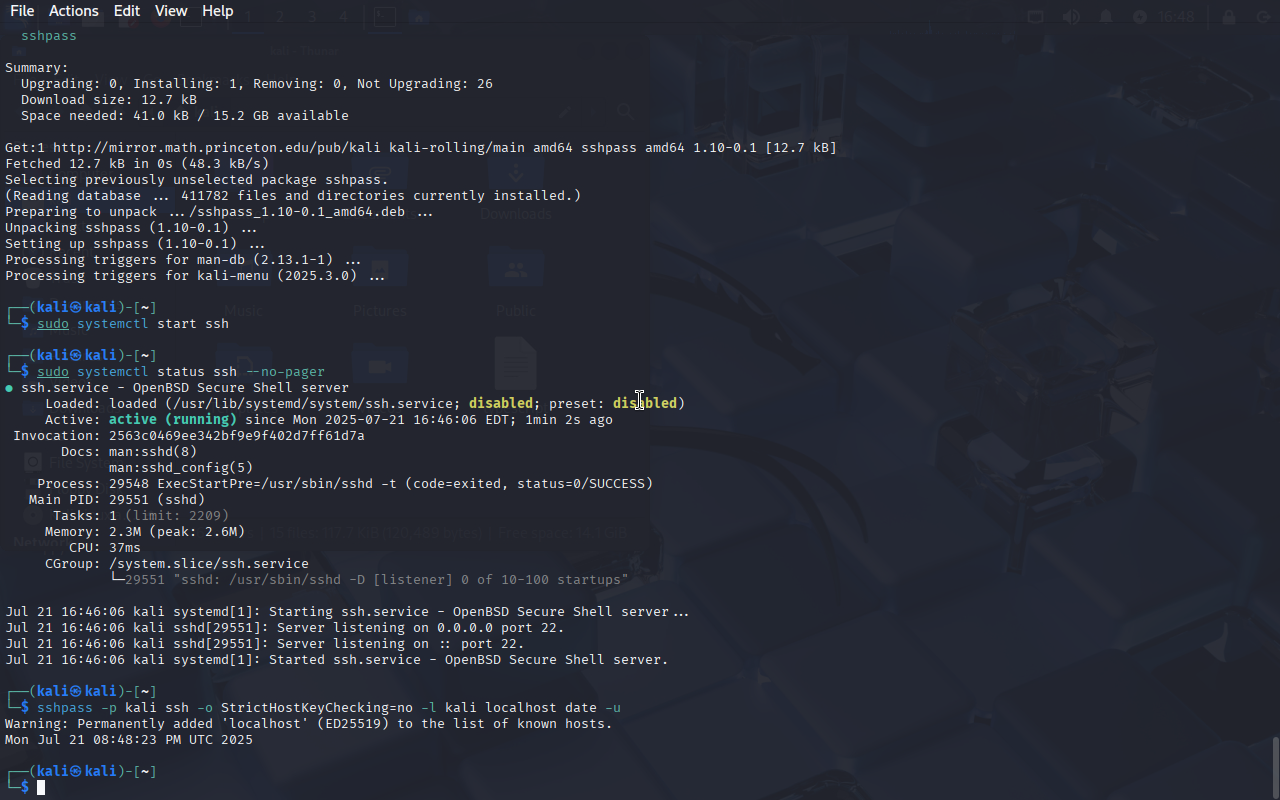Viewport: 1280px width, 800px height.
Task: Click 'Processing triggers for kali-menu' line
Action: 195,276
